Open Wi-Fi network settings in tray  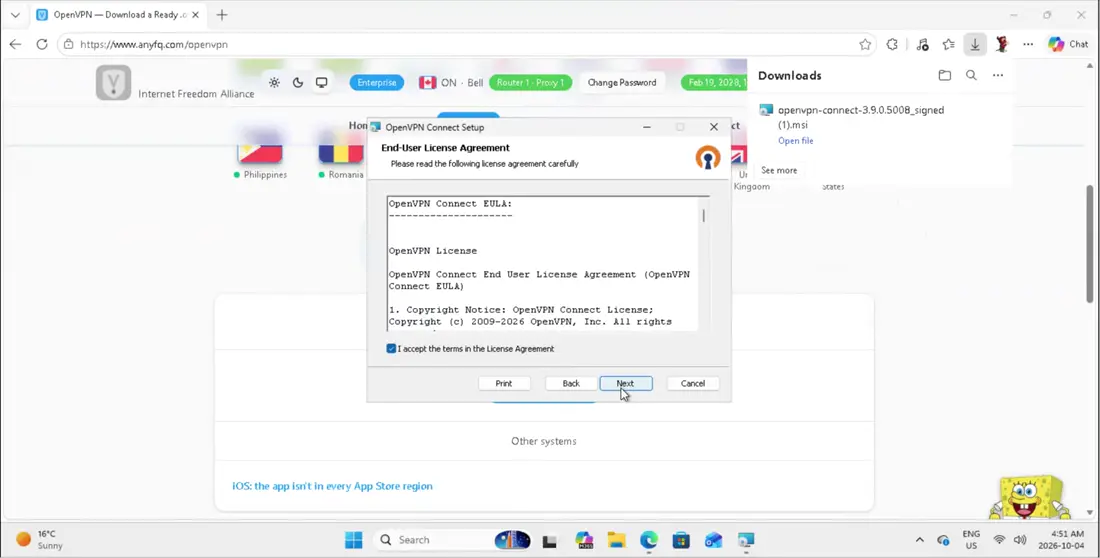tap(999, 540)
